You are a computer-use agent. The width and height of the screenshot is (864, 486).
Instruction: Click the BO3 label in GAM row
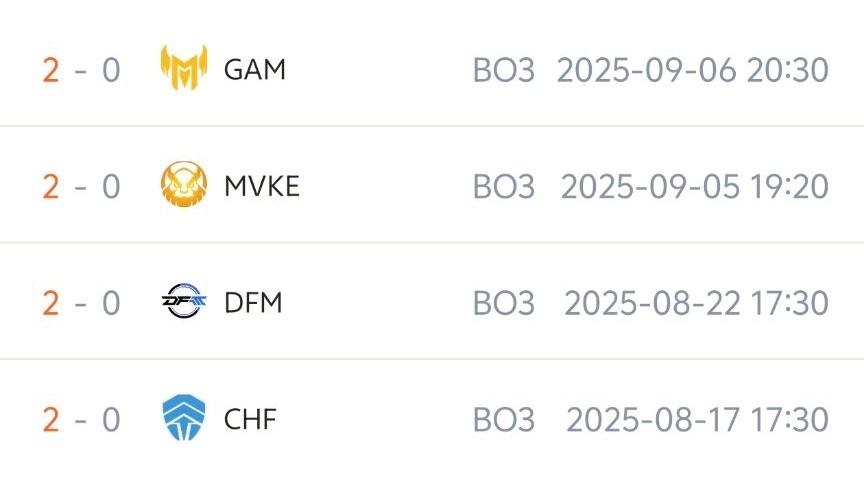click(504, 70)
